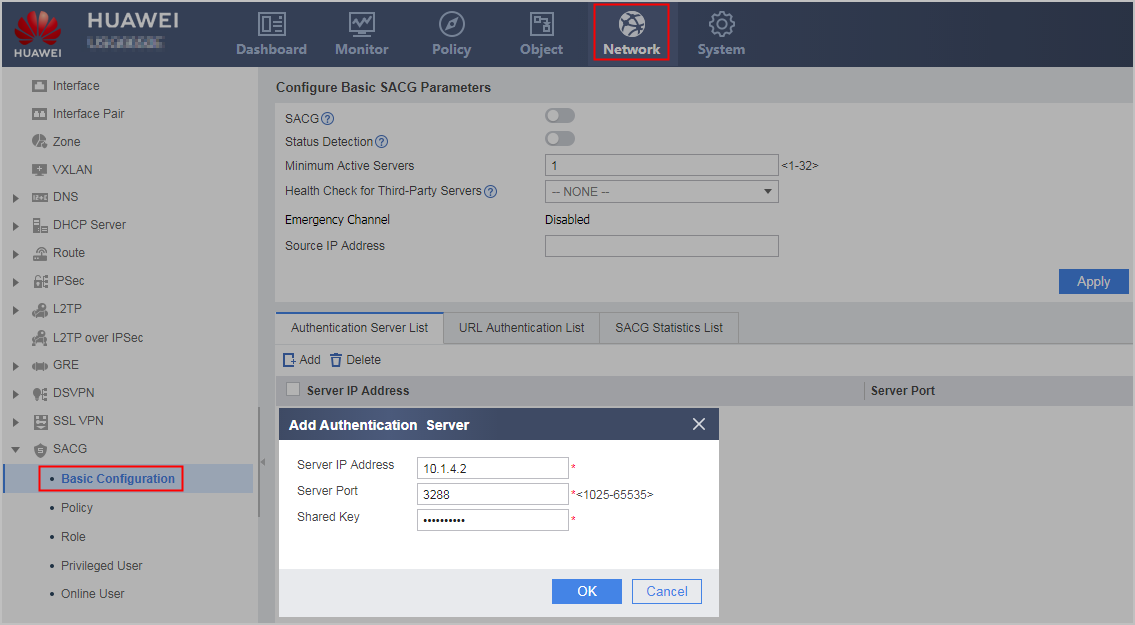The image size is (1135, 625).
Task: Switch to SACG Statistics List tab
Action: (x=669, y=328)
